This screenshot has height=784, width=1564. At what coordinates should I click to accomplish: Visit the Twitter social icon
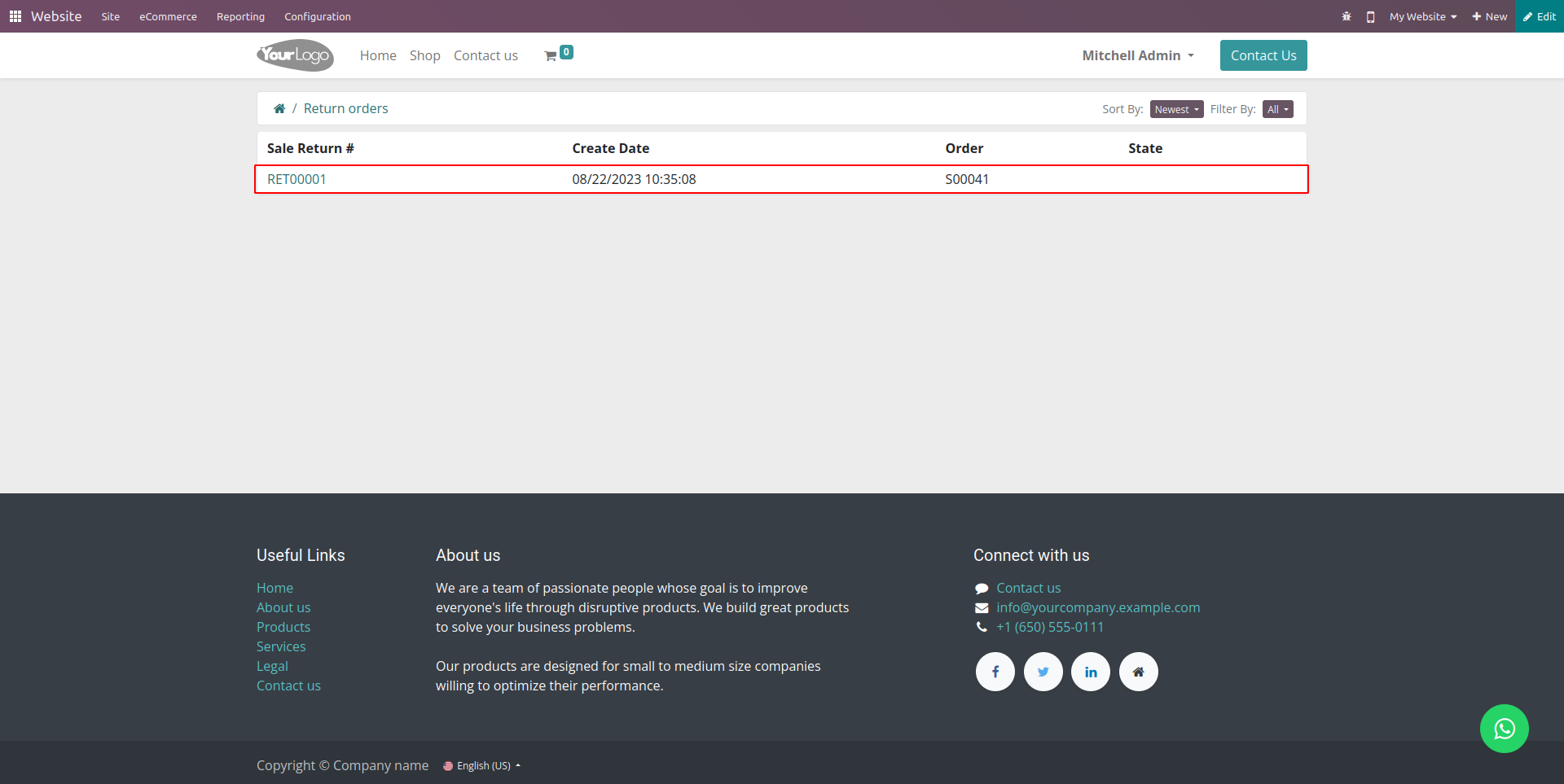pyautogui.click(x=1043, y=672)
